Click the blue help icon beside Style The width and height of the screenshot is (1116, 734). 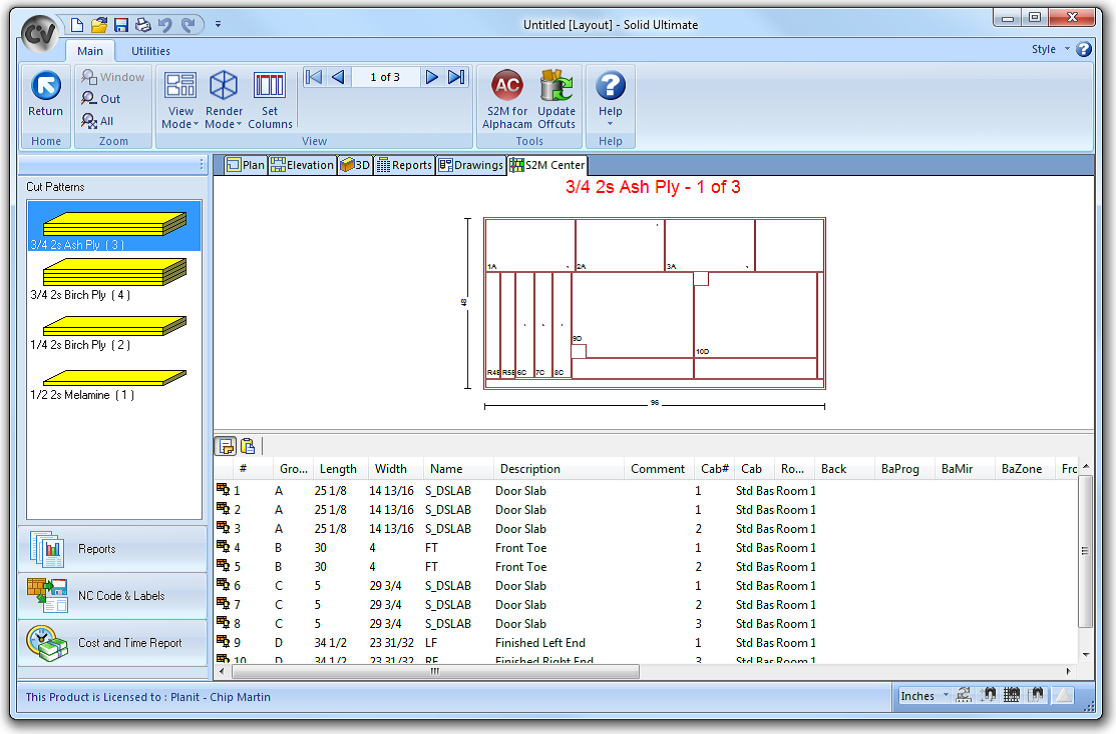coord(1084,49)
